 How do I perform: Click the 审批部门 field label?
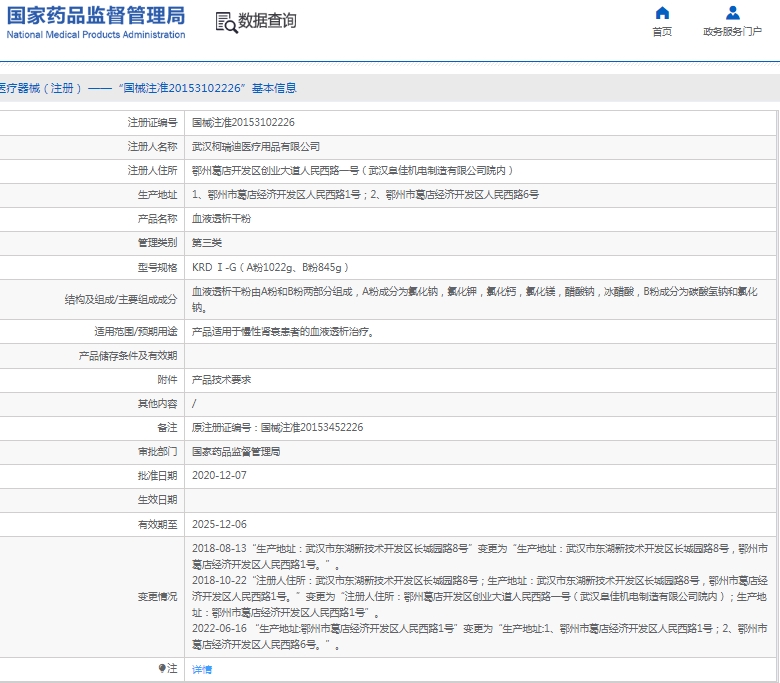[157, 452]
